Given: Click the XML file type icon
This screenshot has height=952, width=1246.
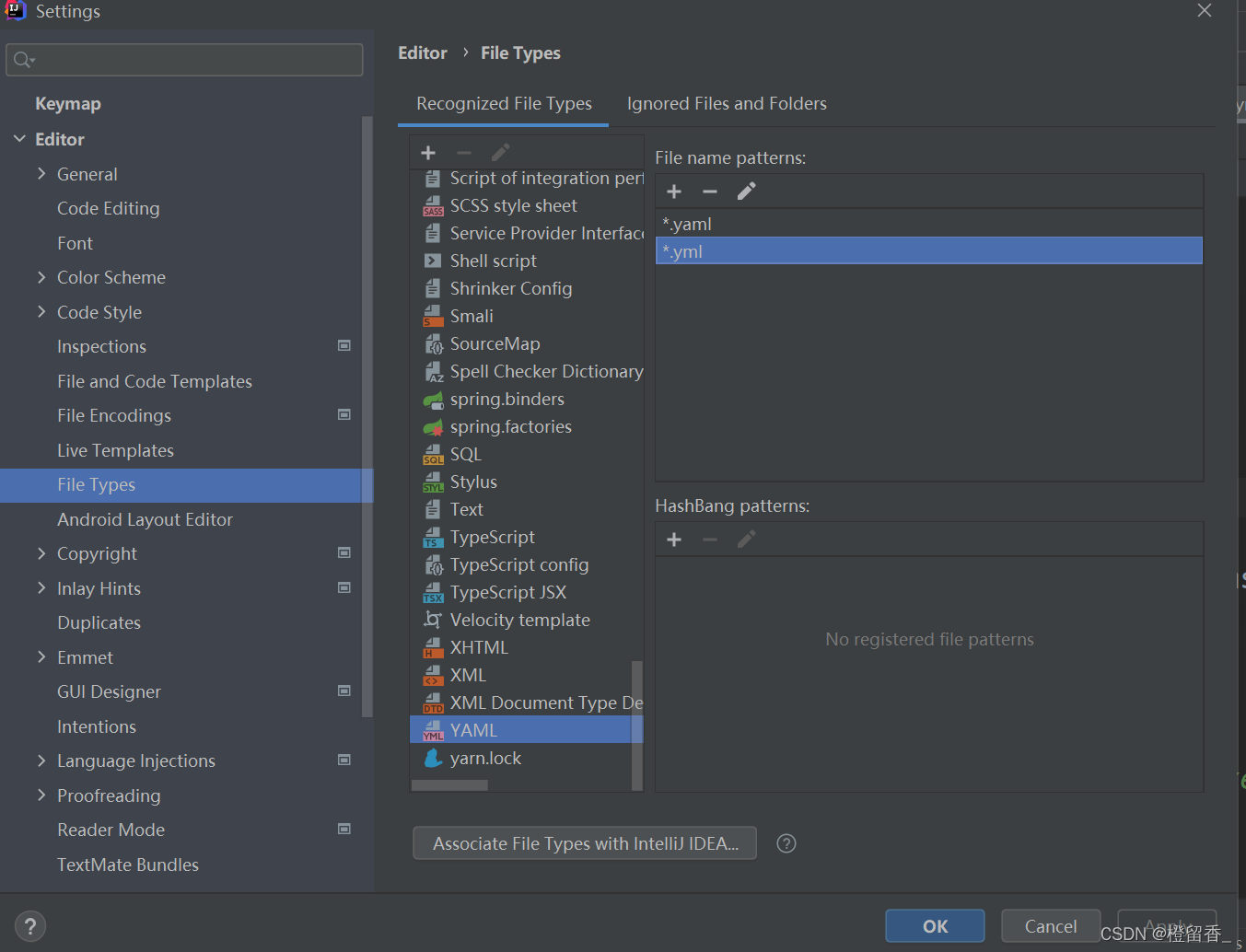Looking at the screenshot, I should pos(433,676).
